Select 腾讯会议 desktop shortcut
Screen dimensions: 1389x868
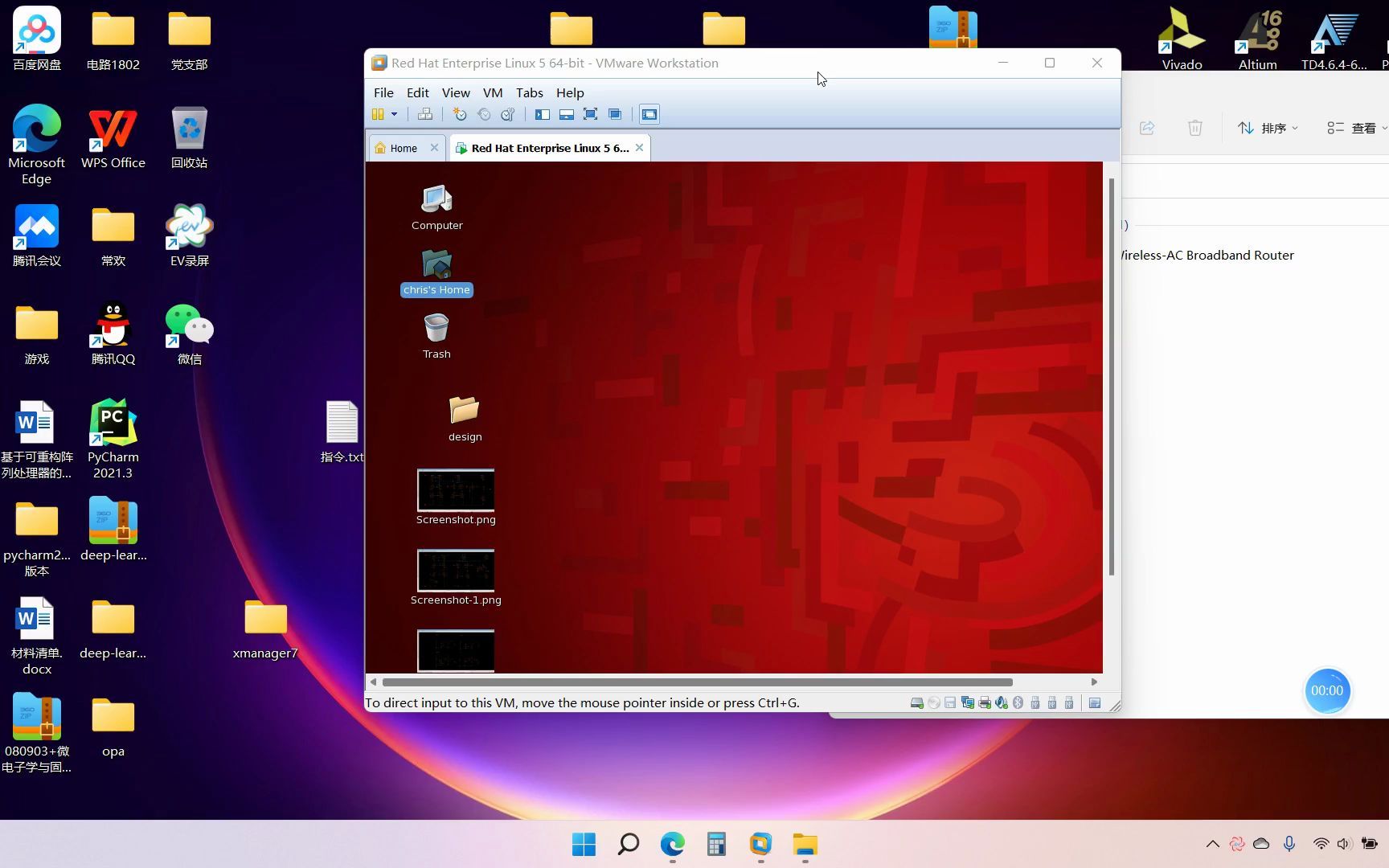point(37,235)
